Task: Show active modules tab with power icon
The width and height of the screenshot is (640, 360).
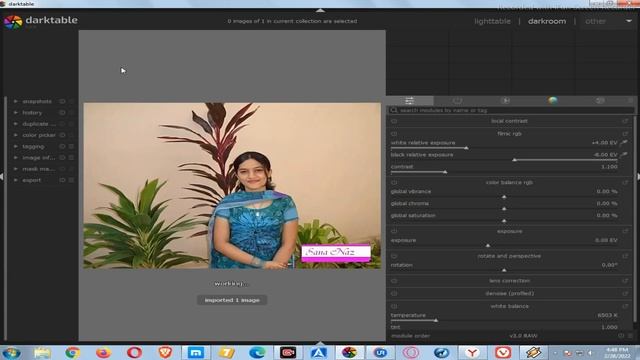Action: click(x=457, y=100)
